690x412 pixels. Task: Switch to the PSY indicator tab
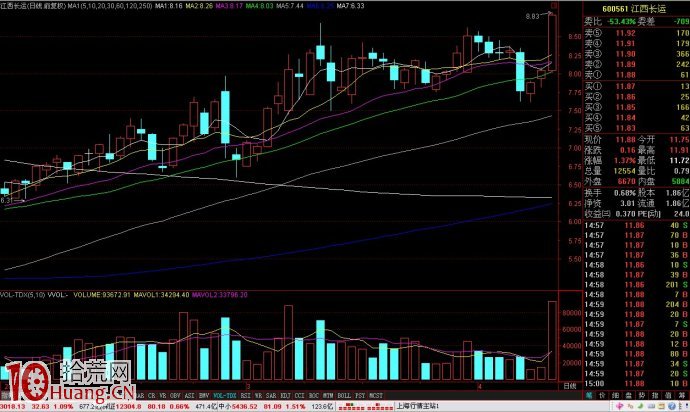360,396
